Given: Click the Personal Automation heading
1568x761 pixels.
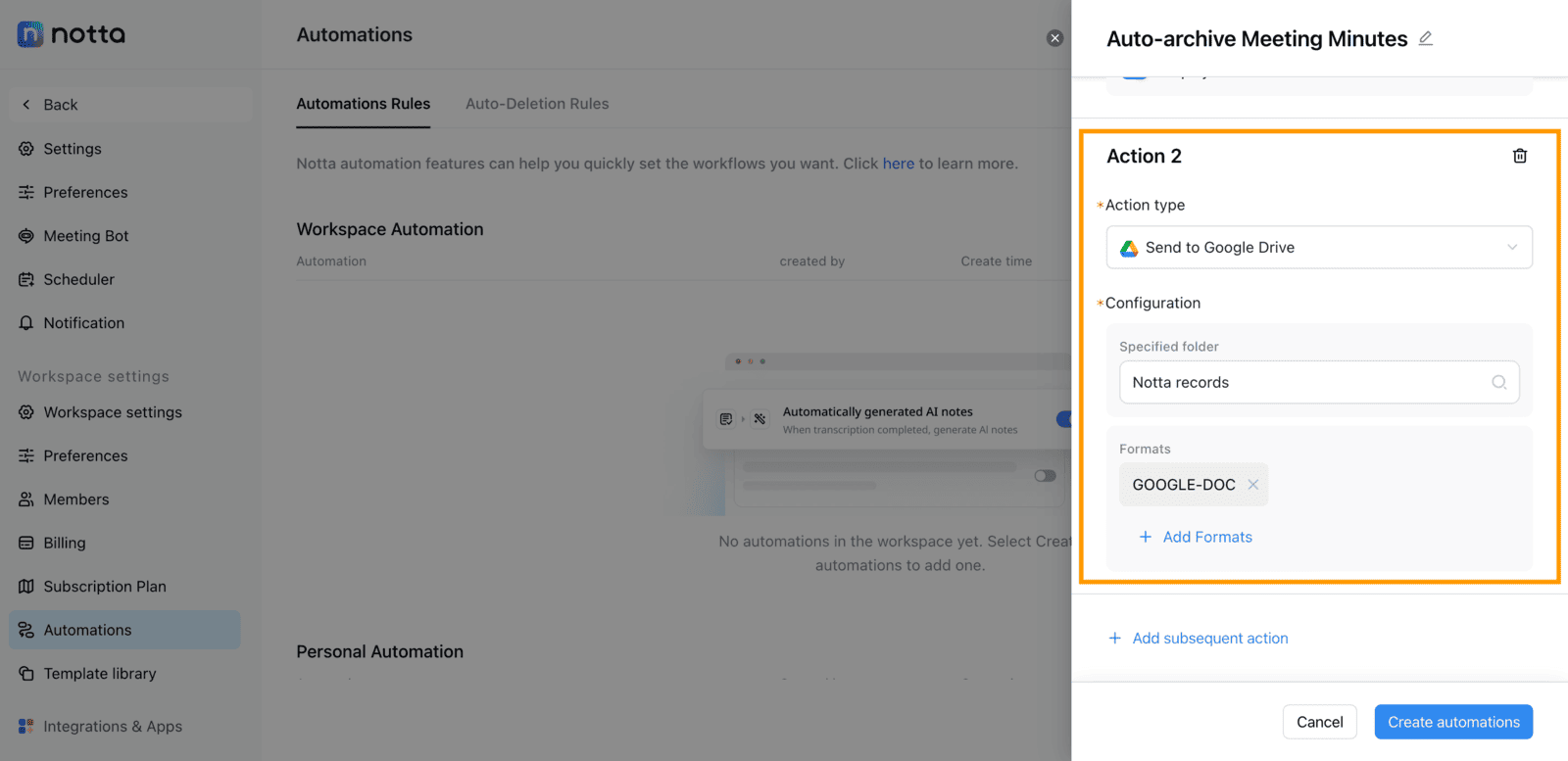Looking at the screenshot, I should tap(380, 652).
